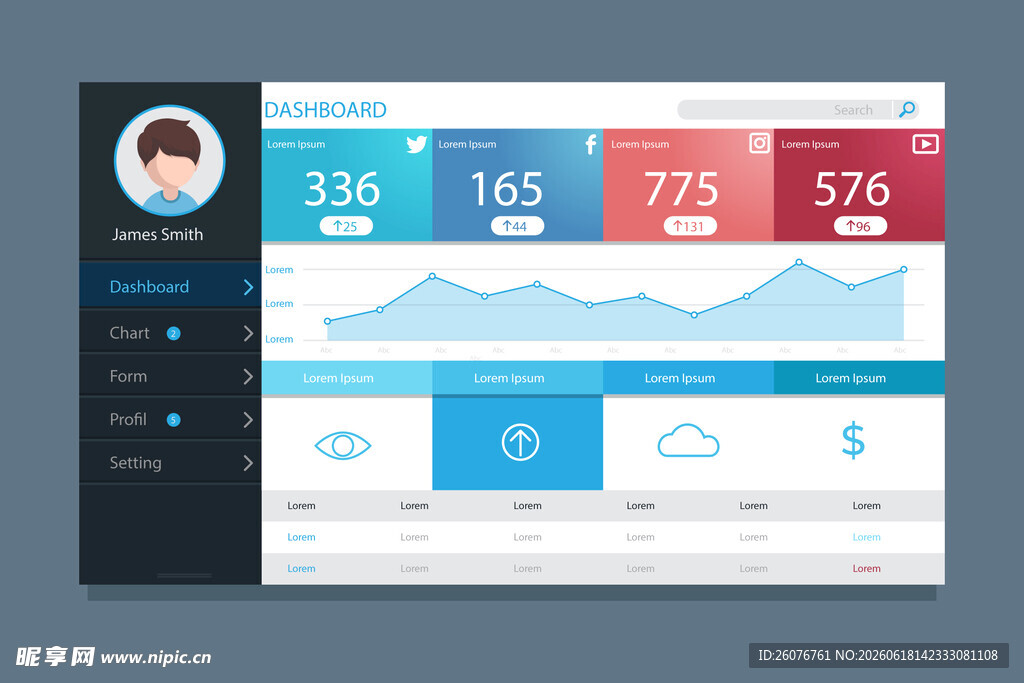Expand the Form menu chevron

point(248,377)
